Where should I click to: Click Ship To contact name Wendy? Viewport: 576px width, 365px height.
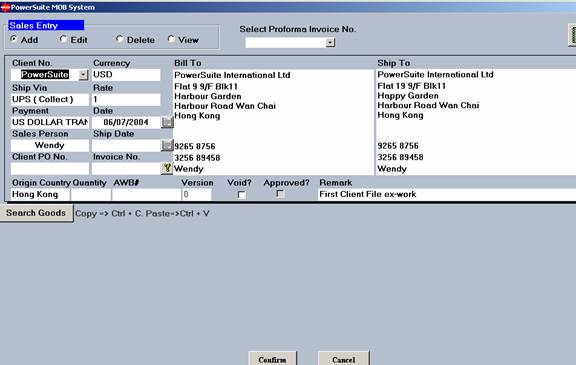coord(392,169)
